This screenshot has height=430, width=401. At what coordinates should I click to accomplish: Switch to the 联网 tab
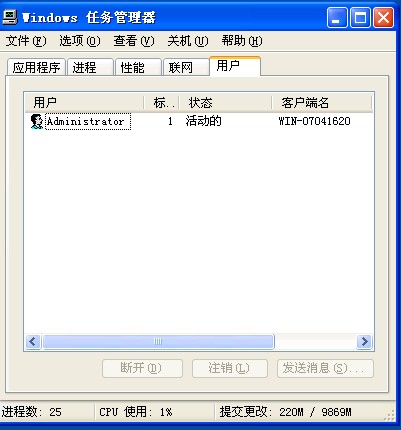[186, 67]
